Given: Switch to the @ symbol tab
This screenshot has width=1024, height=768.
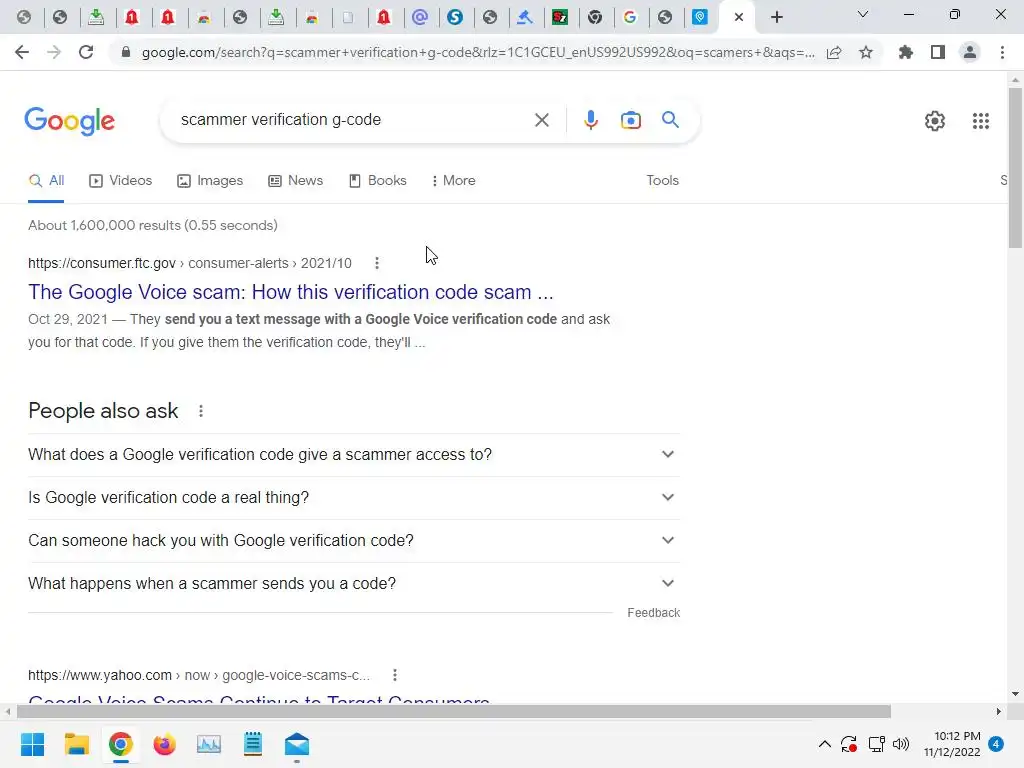Looking at the screenshot, I should point(420,17).
